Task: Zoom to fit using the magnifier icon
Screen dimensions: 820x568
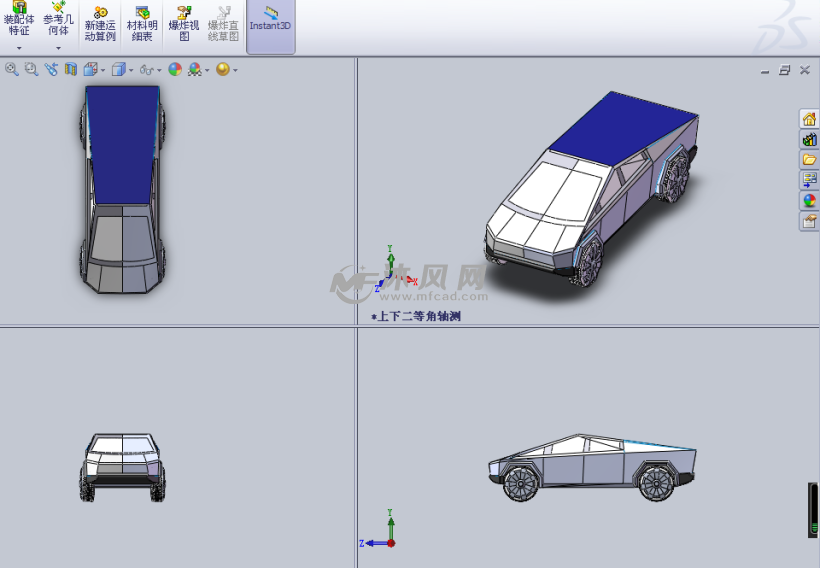Action: point(12,69)
